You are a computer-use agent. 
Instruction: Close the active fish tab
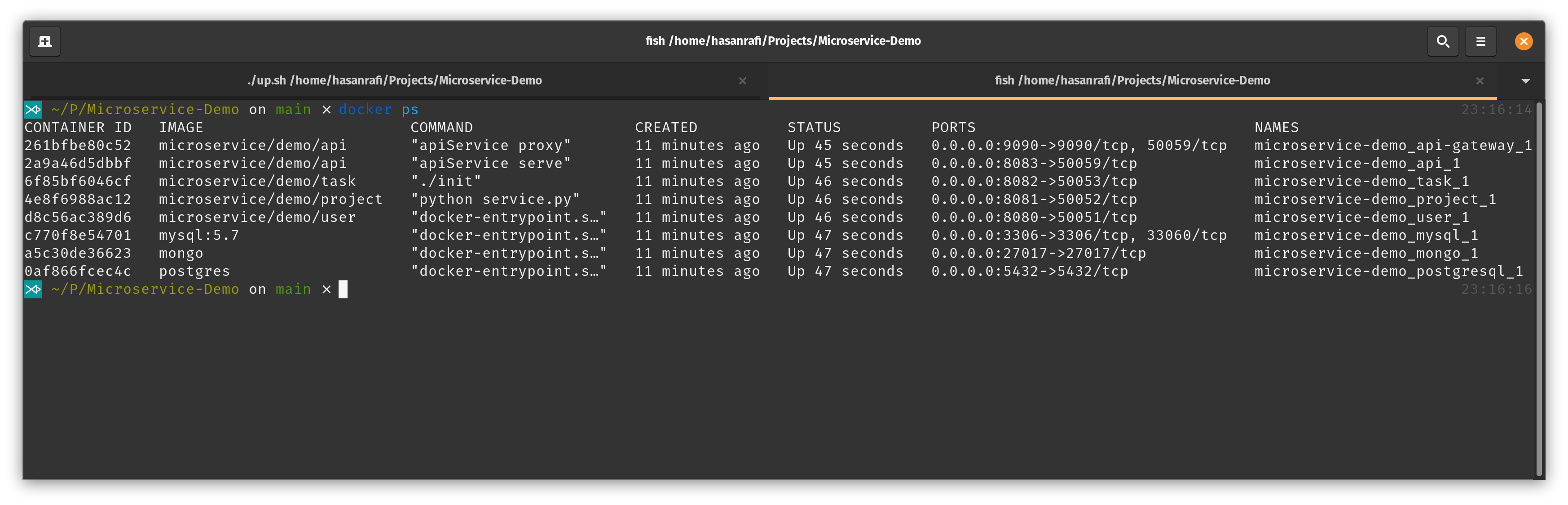click(x=1480, y=80)
